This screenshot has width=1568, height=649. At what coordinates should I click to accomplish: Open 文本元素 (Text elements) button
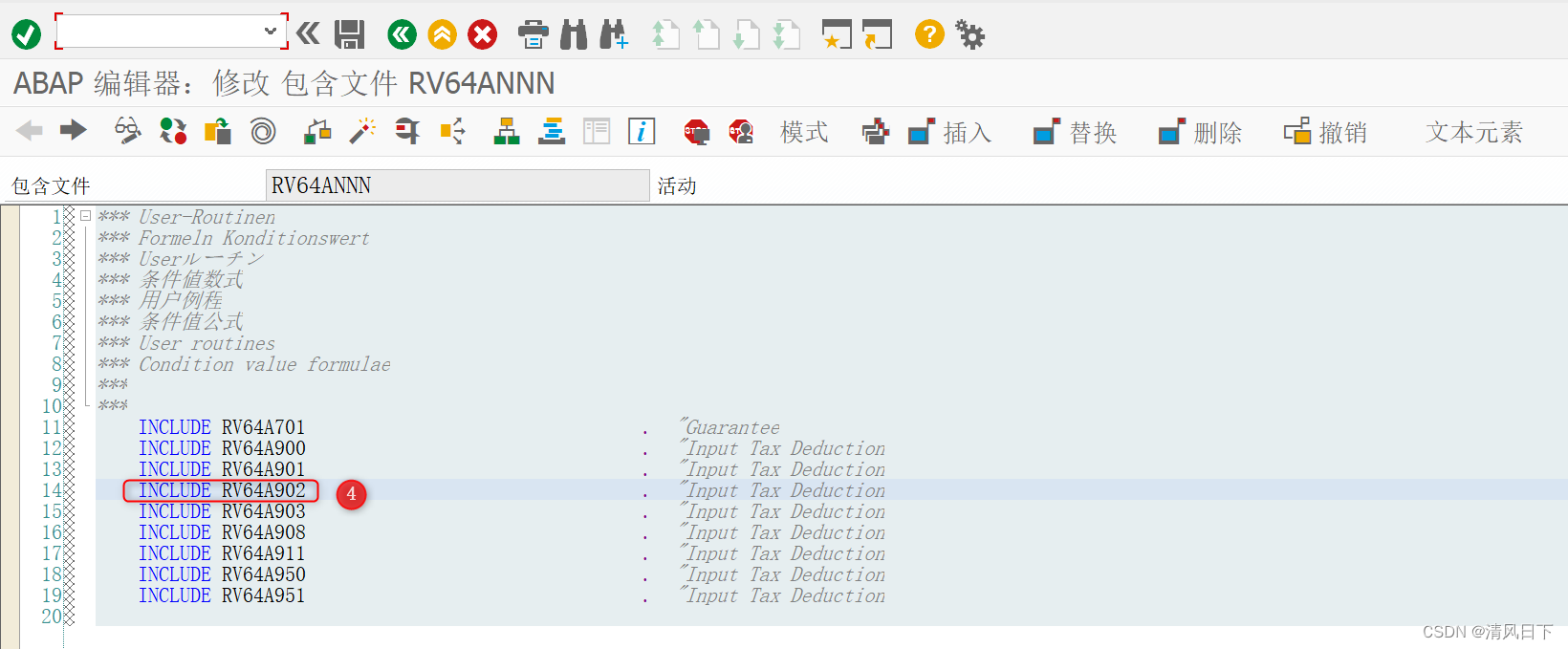1474,132
